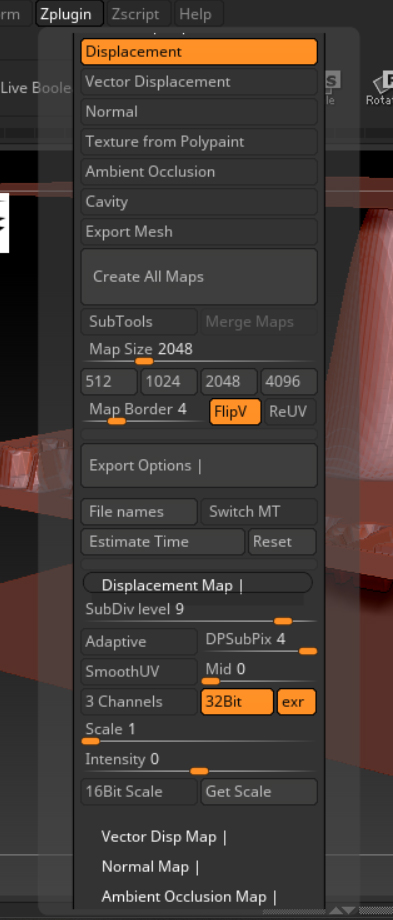The width and height of the screenshot is (393, 920).
Task: Click the Get Scale button
Action: click(259, 792)
